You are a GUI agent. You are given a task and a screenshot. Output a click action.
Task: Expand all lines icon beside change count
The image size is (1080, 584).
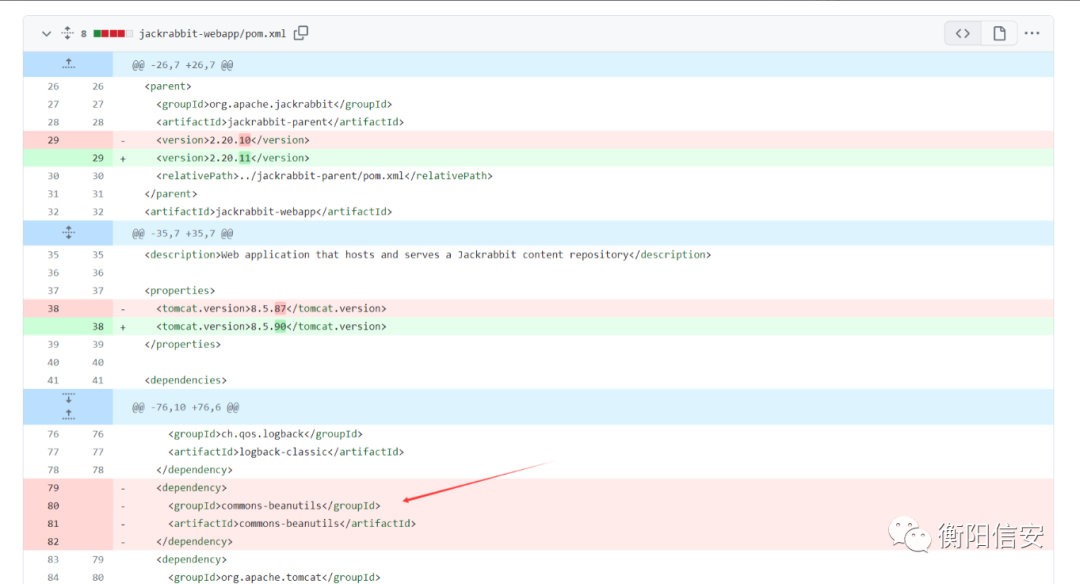[x=68, y=32]
